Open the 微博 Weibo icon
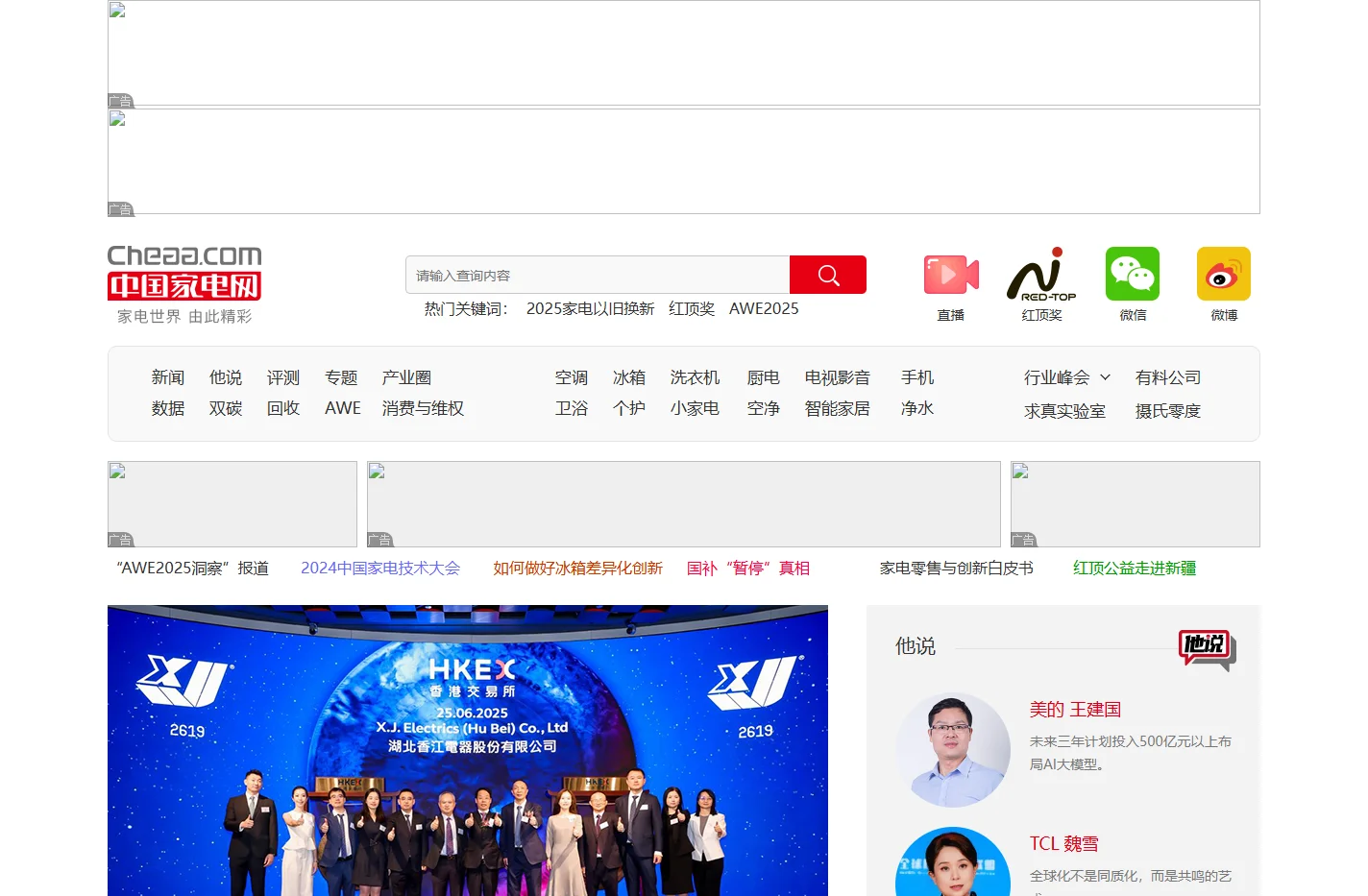The width and height of the screenshot is (1368, 896). [x=1224, y=274]
